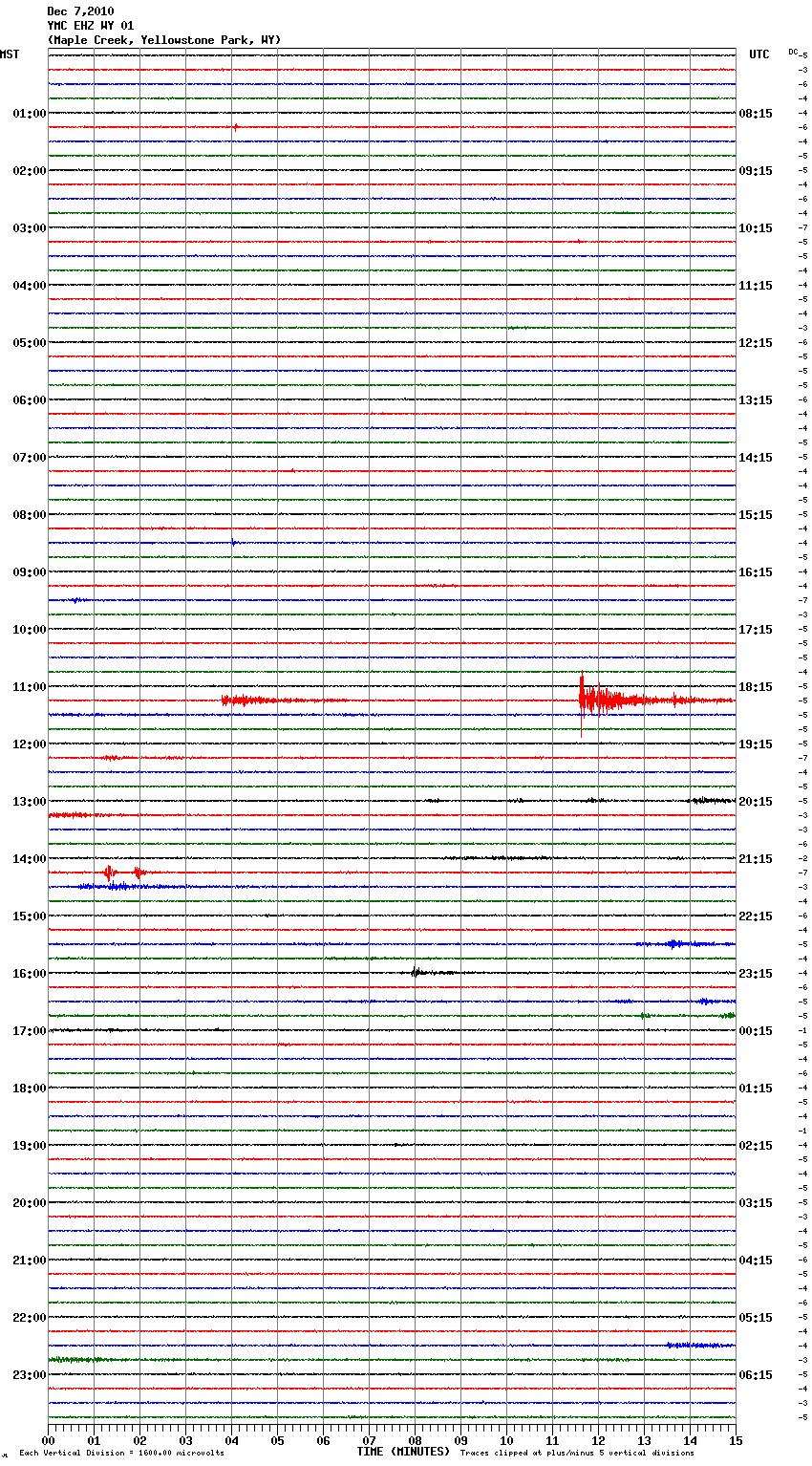This screenshot has width=812, height=1466.
Task: Click the '17:15' UTC time label
Action: click(x=756, y=630)
